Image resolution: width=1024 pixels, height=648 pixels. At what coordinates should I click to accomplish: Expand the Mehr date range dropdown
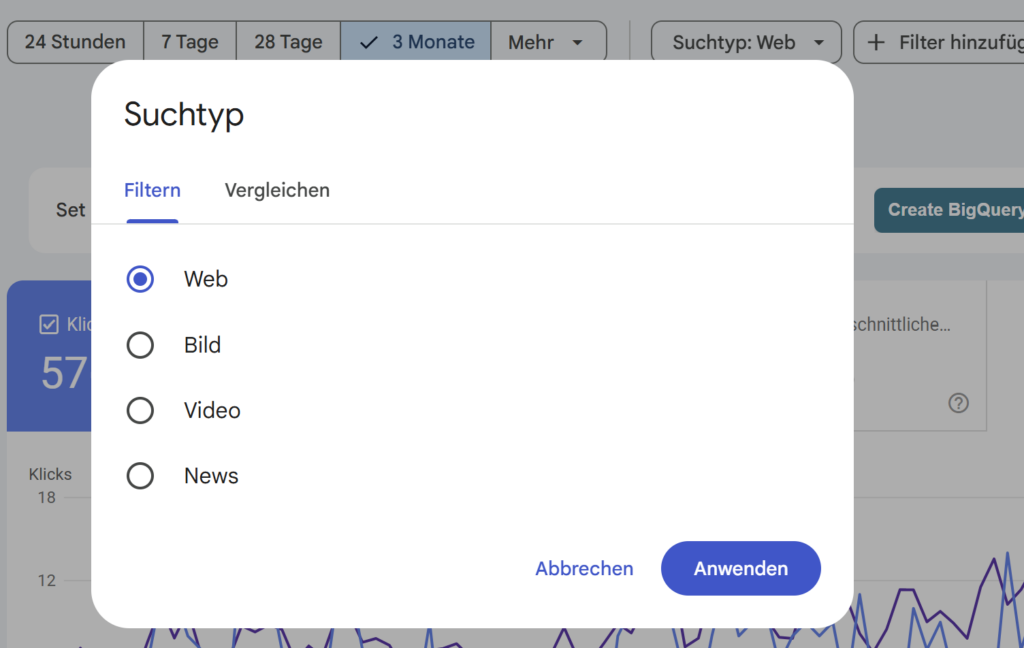pos(547,42)
